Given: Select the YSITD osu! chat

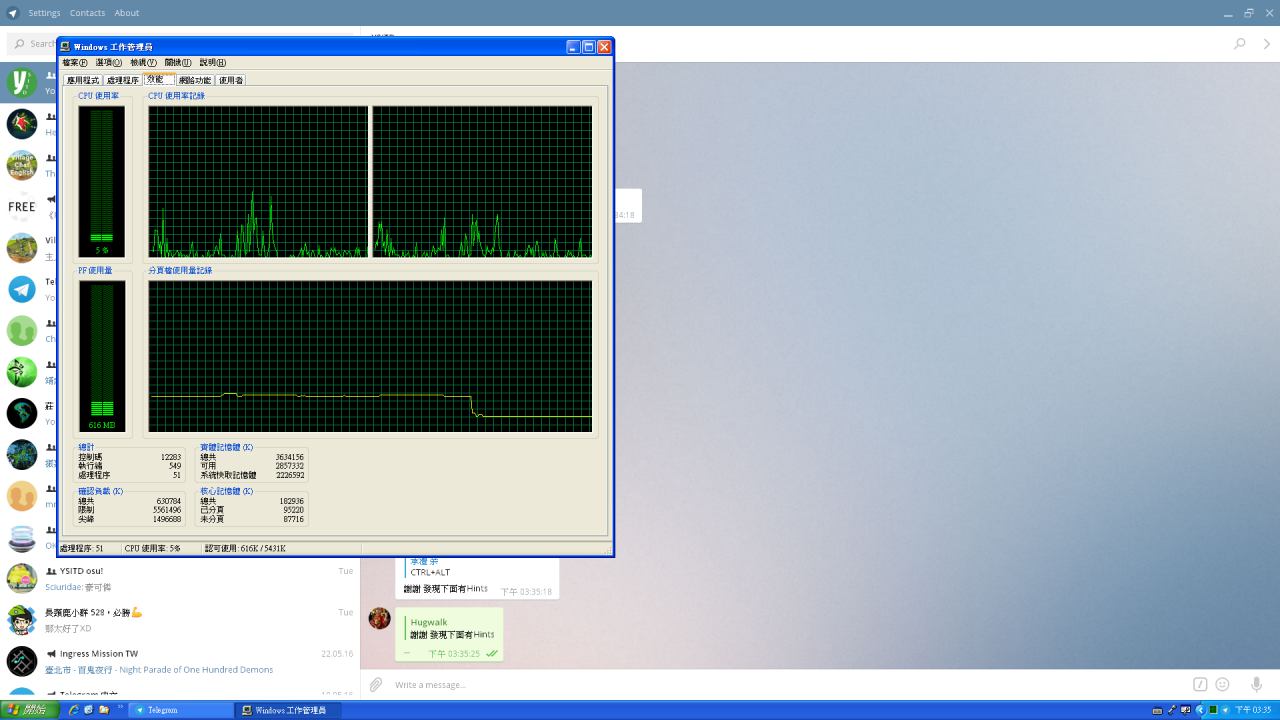Looking at the screenshot, I should tap(180, 578).
